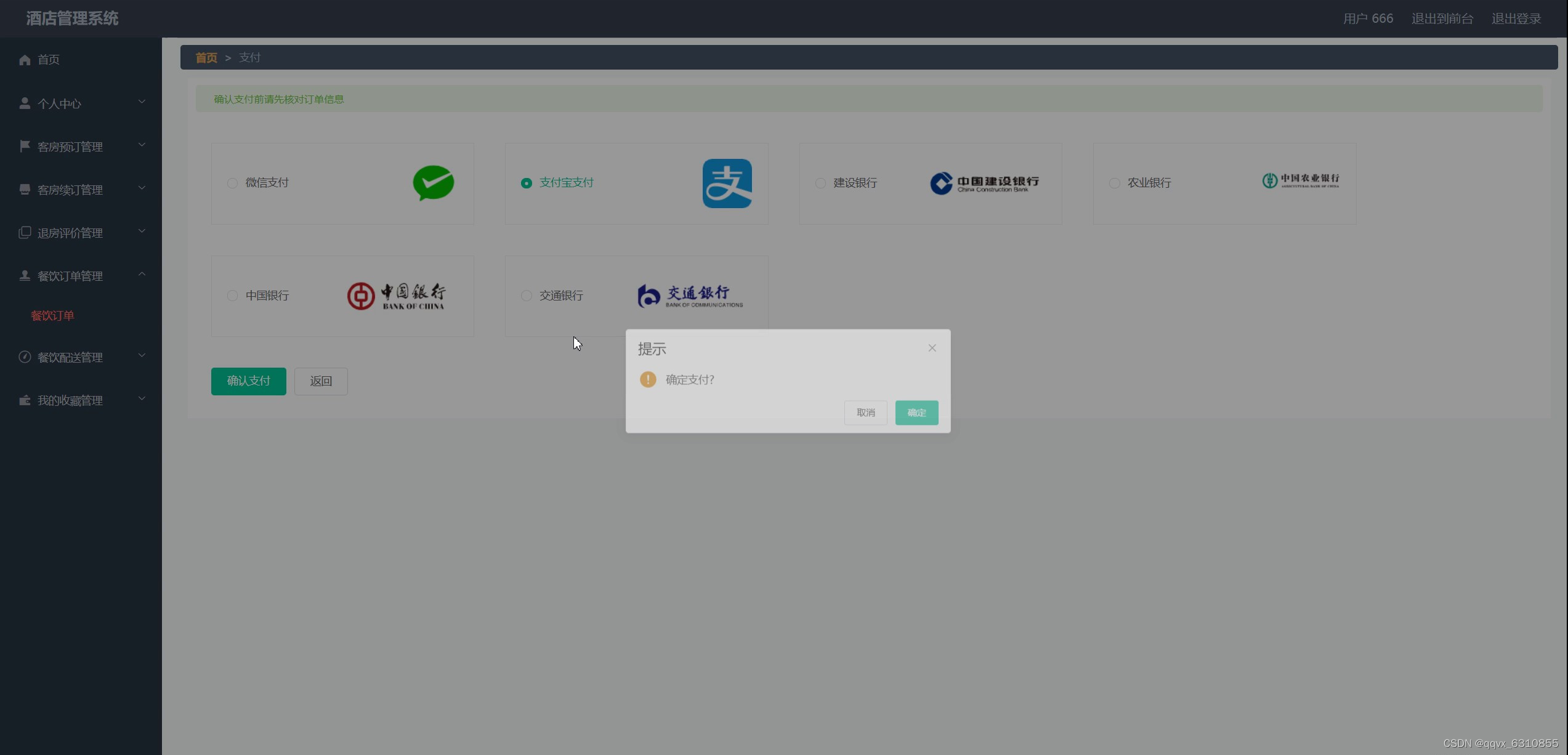
Task: Click the home icon in the sidebar
Action: 25,59
